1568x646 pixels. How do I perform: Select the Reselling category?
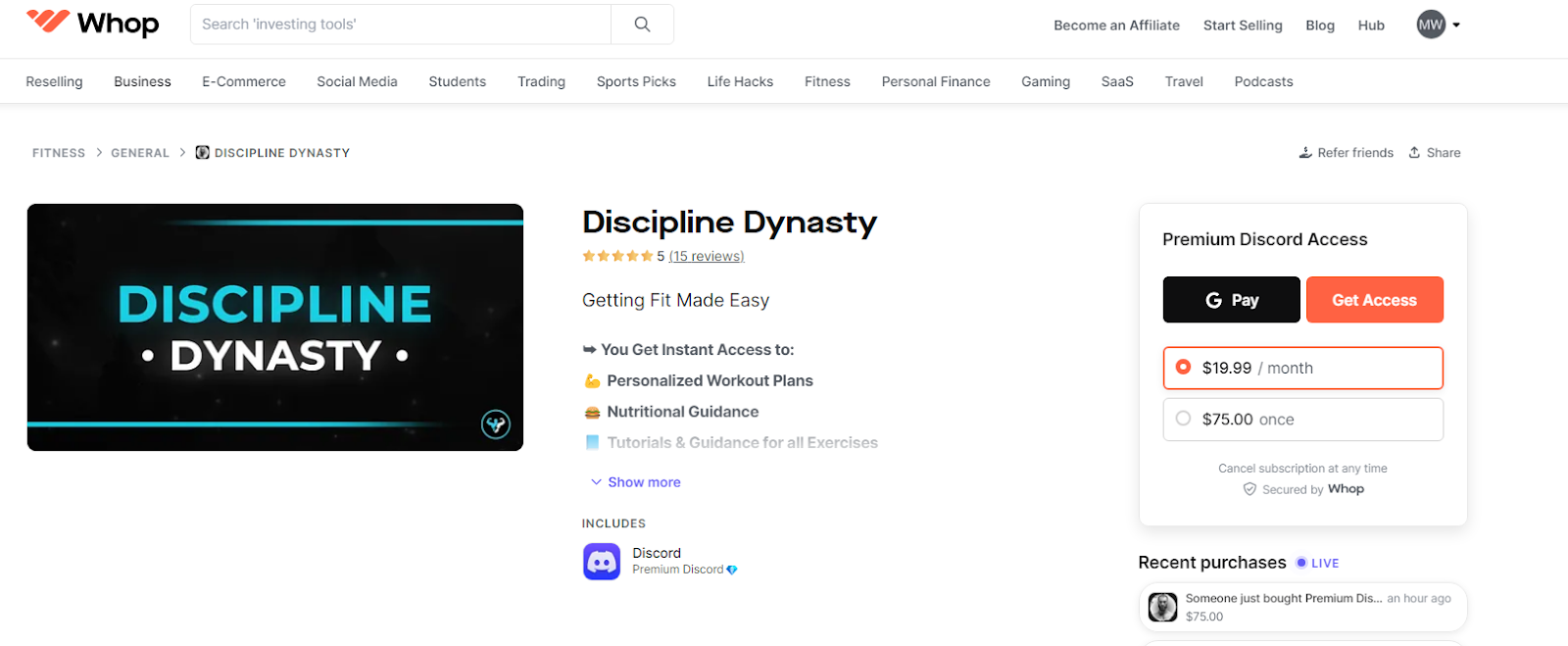click(x=54, y=81)
